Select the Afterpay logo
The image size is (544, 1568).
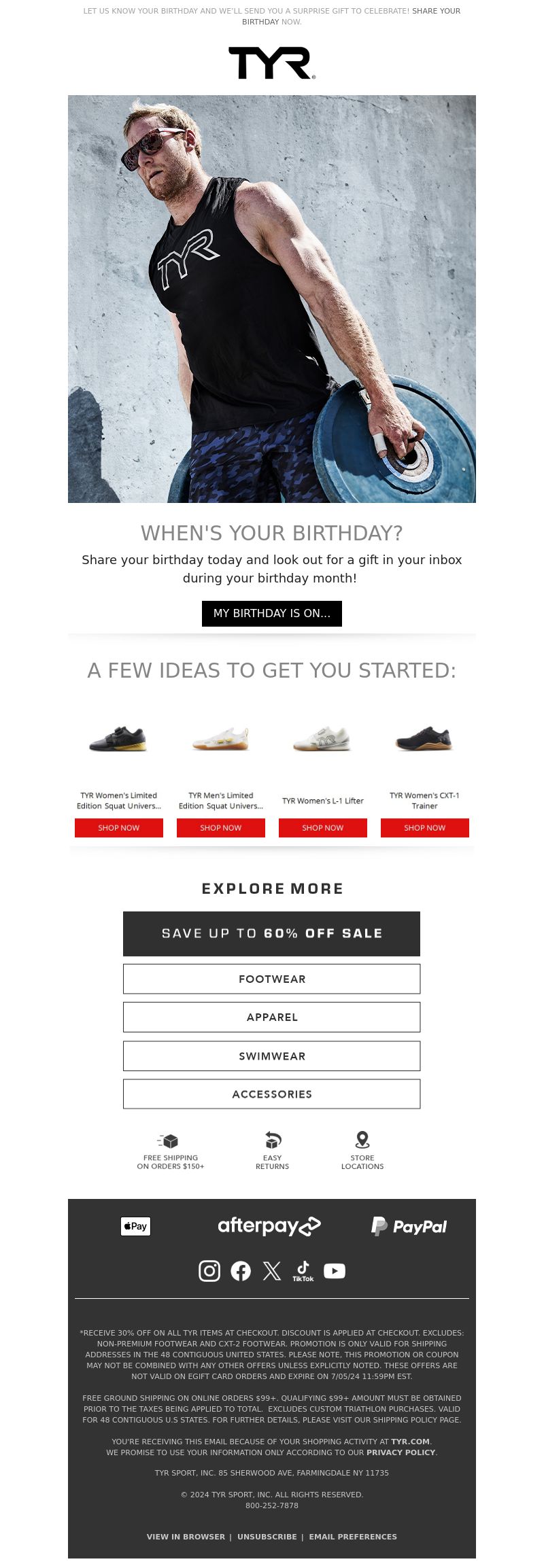(x=269, y=1226)
